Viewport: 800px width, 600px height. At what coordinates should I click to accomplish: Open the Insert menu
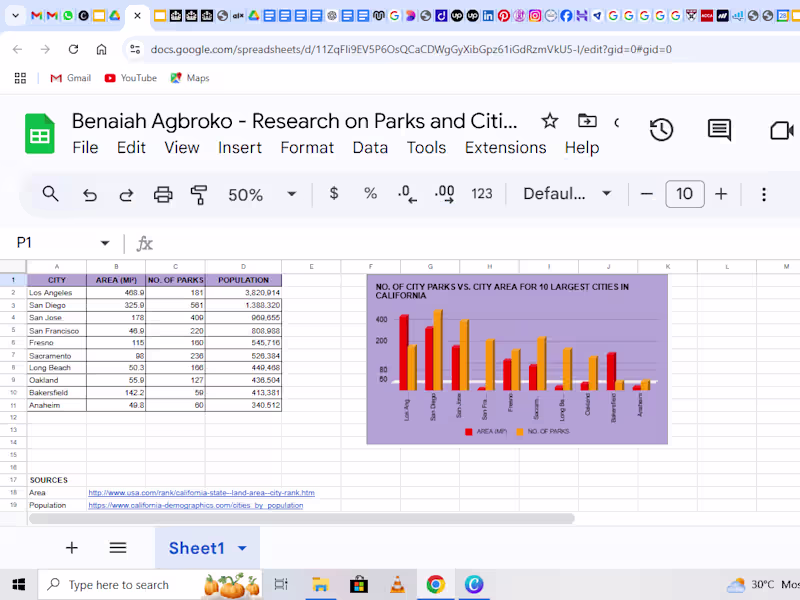(239, 147)
